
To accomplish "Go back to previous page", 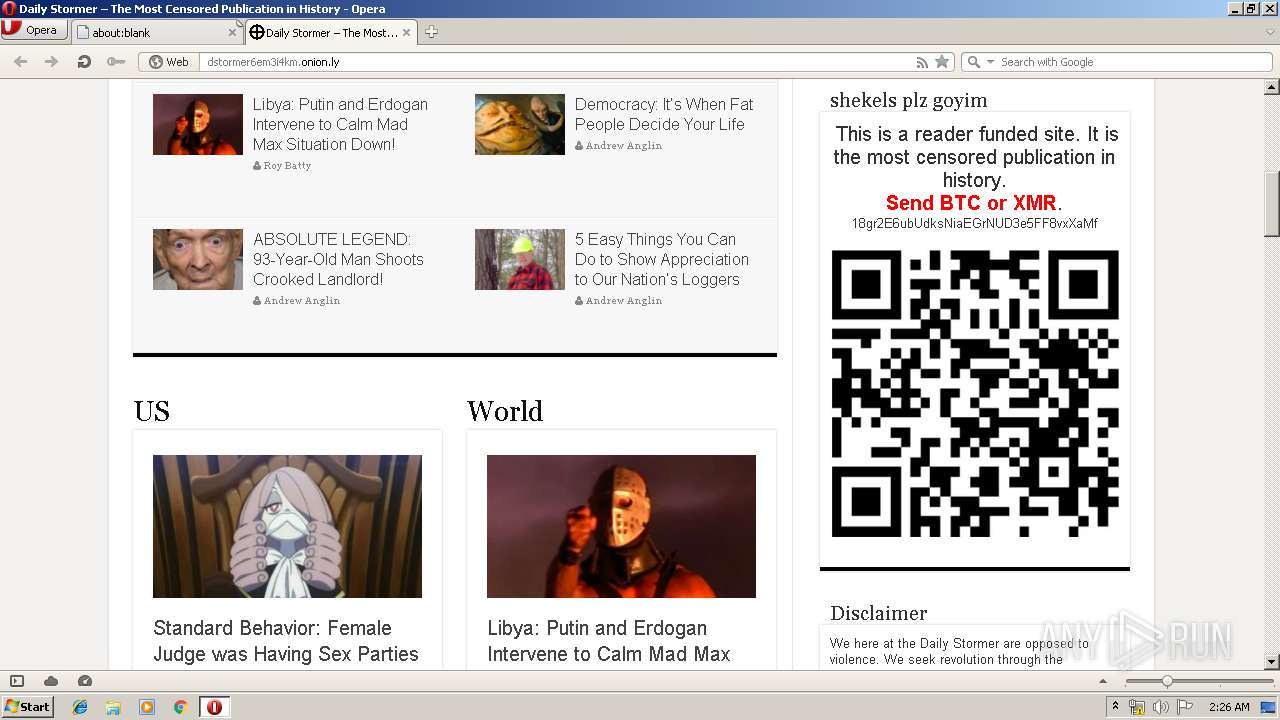I will pyautogui.click(x=20, y=61).
